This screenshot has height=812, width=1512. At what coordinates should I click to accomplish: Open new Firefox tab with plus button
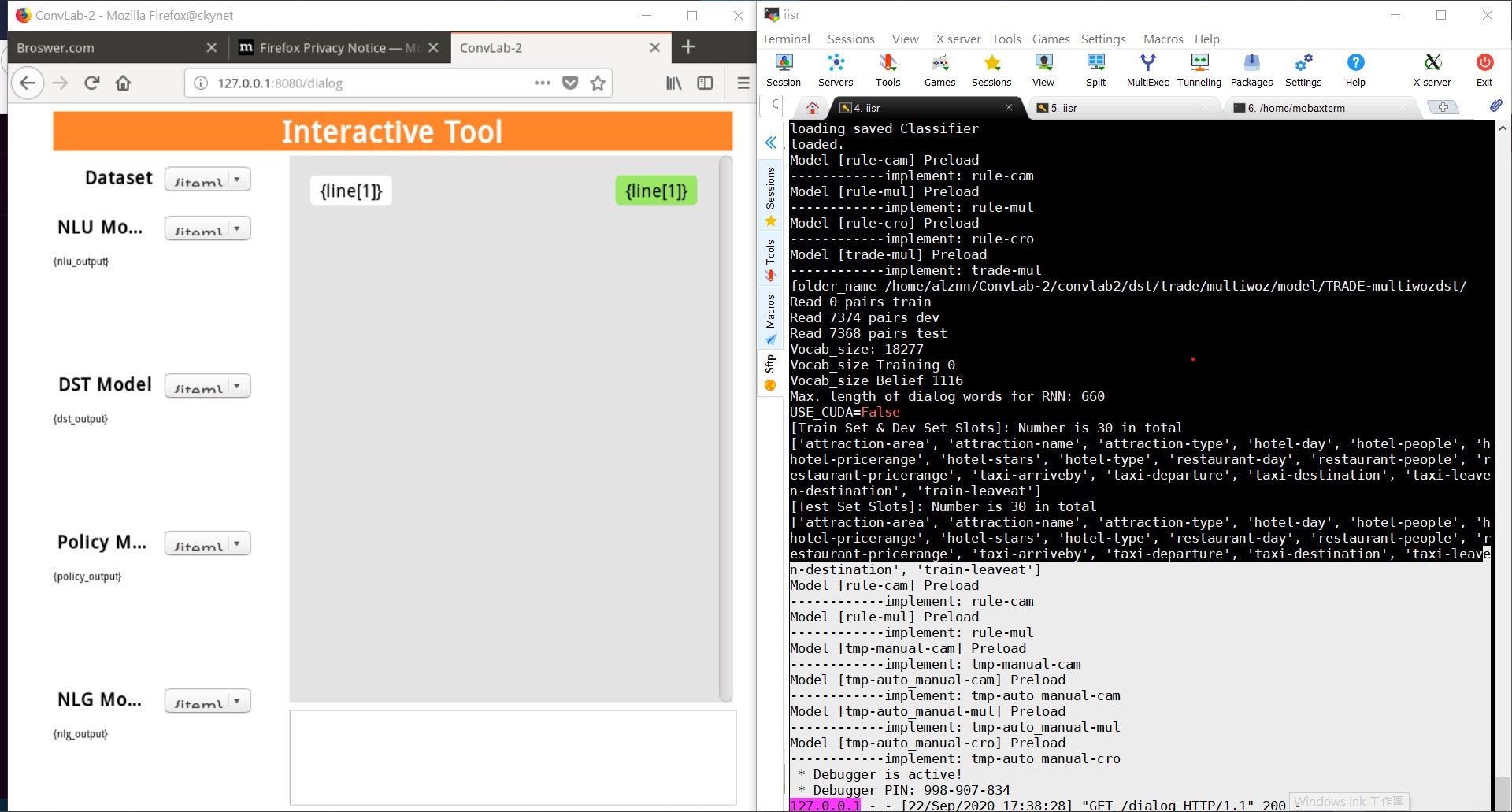click(x=688, y=47)
